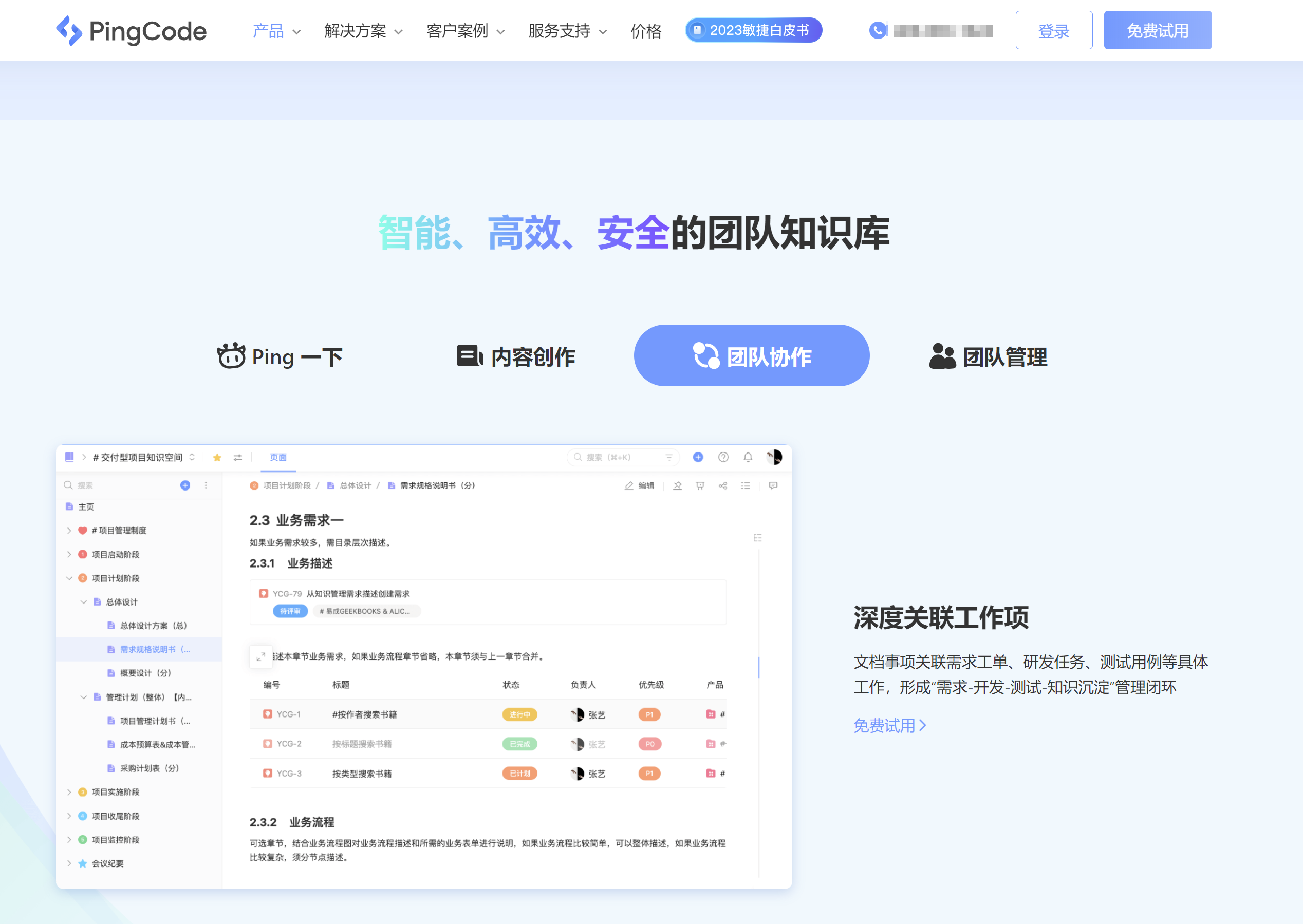Click the outline list icon in toolbar

[x=746, y=485]
